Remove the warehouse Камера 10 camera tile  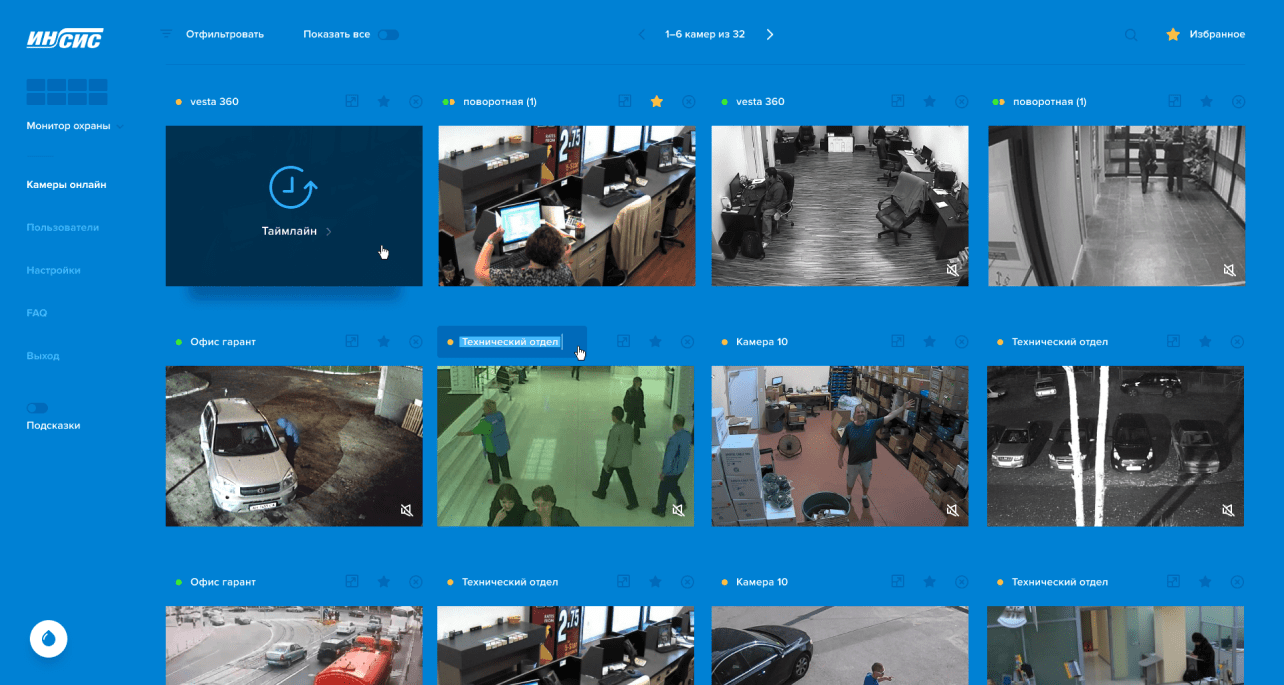point(962,342)
